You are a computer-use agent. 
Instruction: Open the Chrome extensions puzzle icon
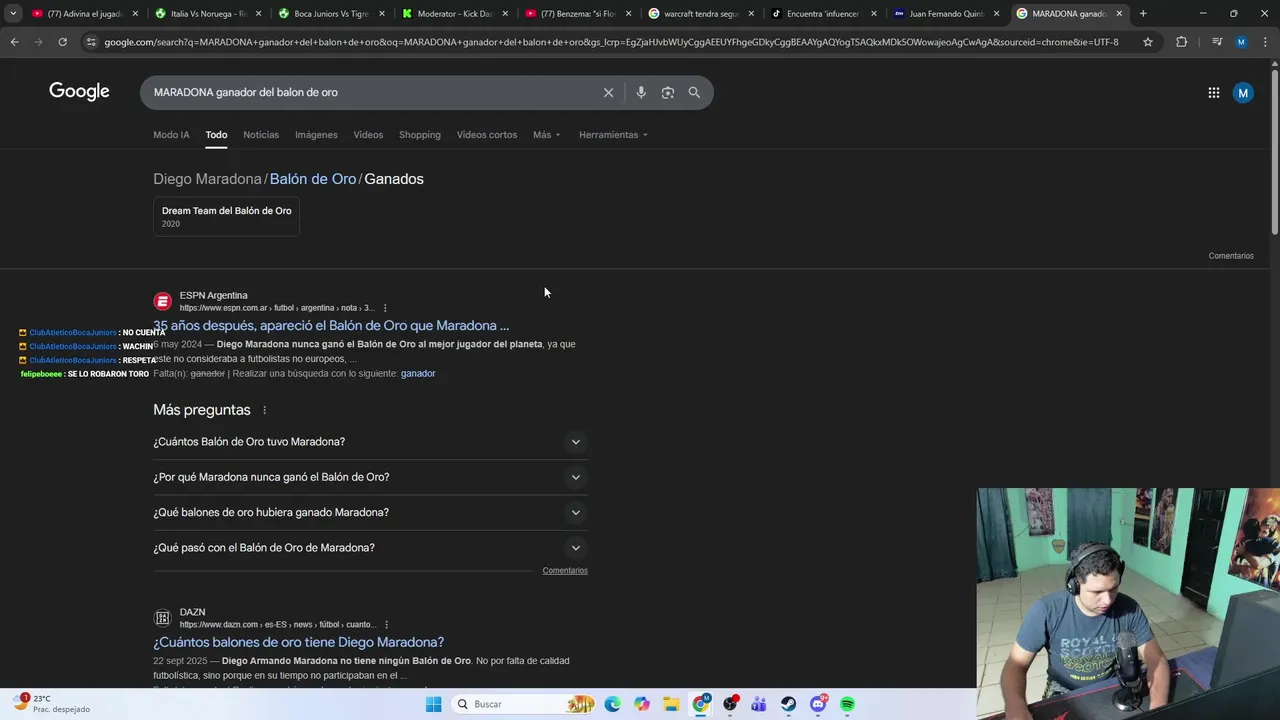click(1181, 42)
